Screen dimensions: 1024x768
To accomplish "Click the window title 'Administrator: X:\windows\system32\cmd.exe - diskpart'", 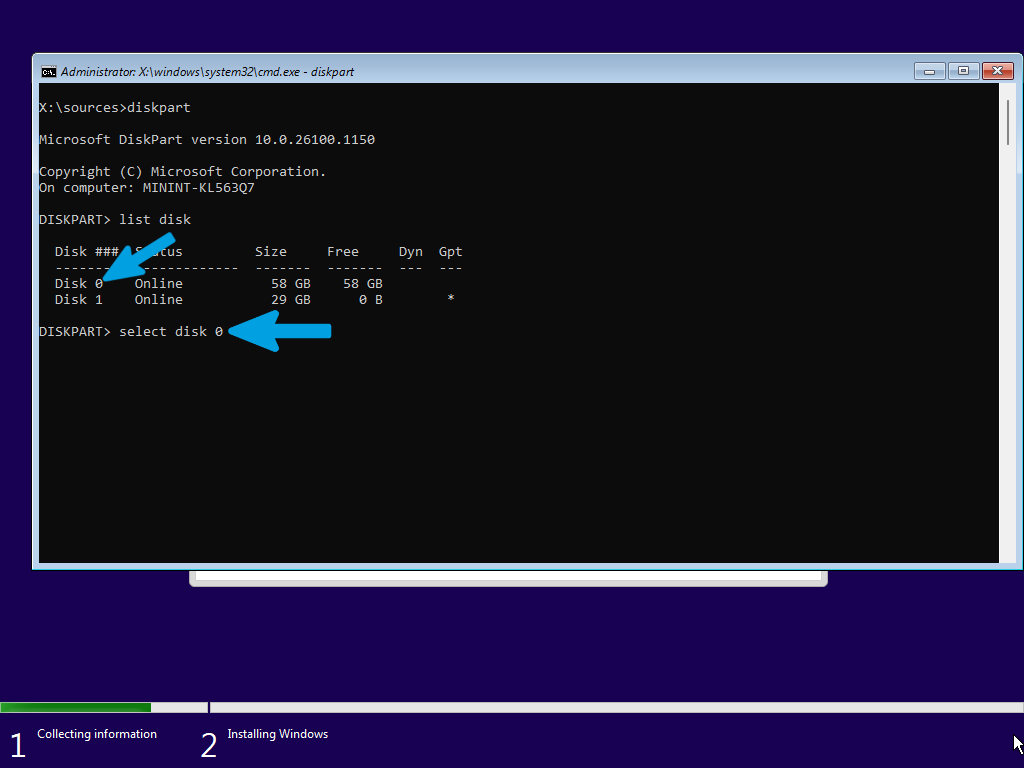I will click(x=207, y=72).
